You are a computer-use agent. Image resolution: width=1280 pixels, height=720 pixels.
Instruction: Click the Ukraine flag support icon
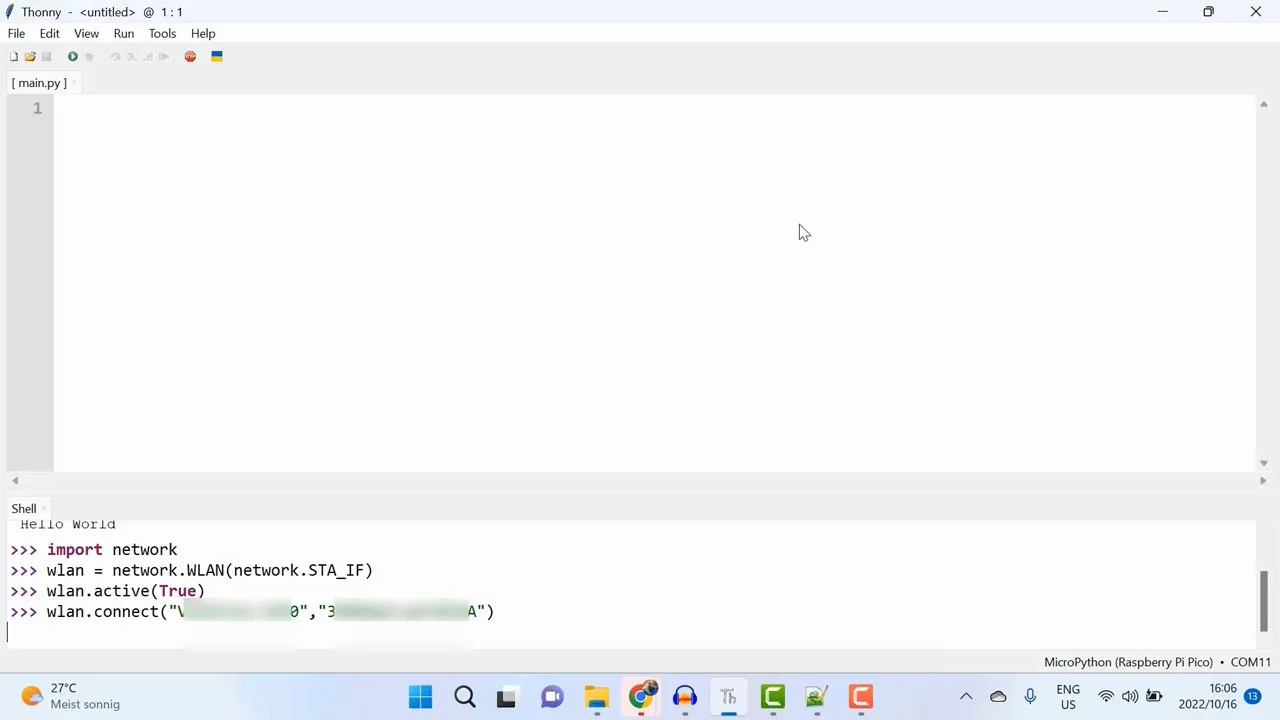[216, 57]
